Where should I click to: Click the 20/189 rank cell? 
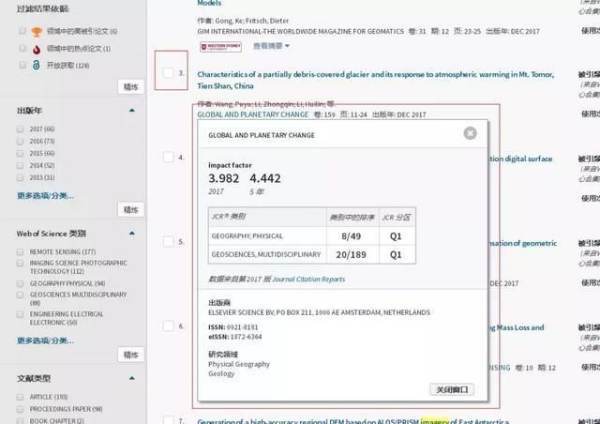pyautogui.click(x=351, y=254)
